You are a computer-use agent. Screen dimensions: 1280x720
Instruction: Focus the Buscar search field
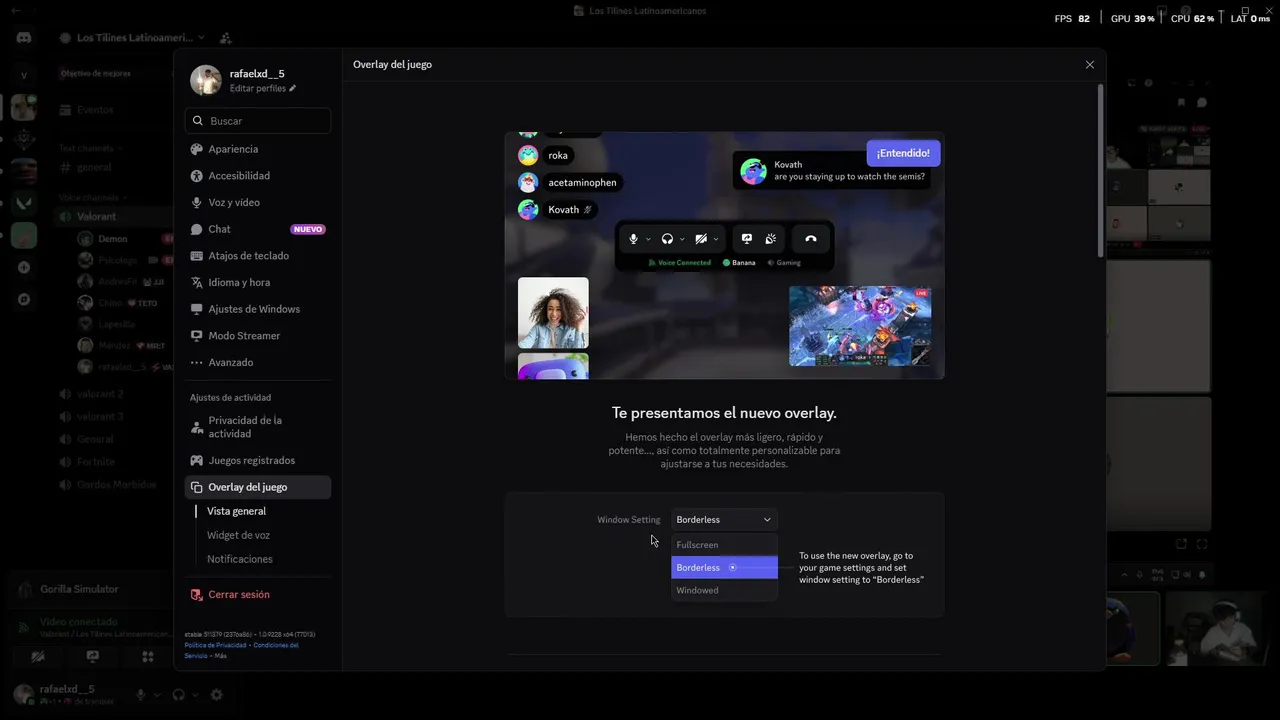click(258, 121)
